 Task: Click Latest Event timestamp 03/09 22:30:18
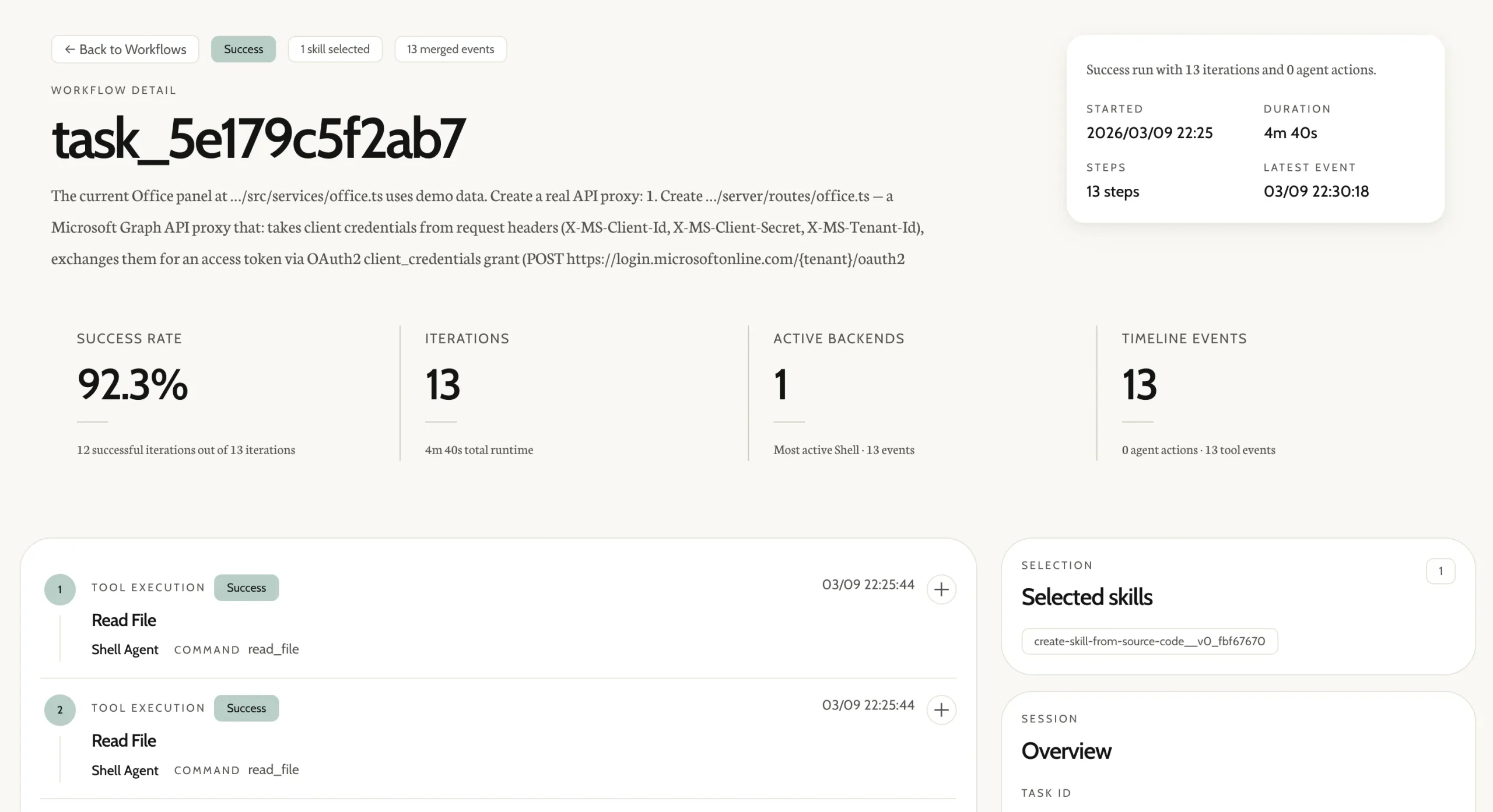(x=1316, y=191)
